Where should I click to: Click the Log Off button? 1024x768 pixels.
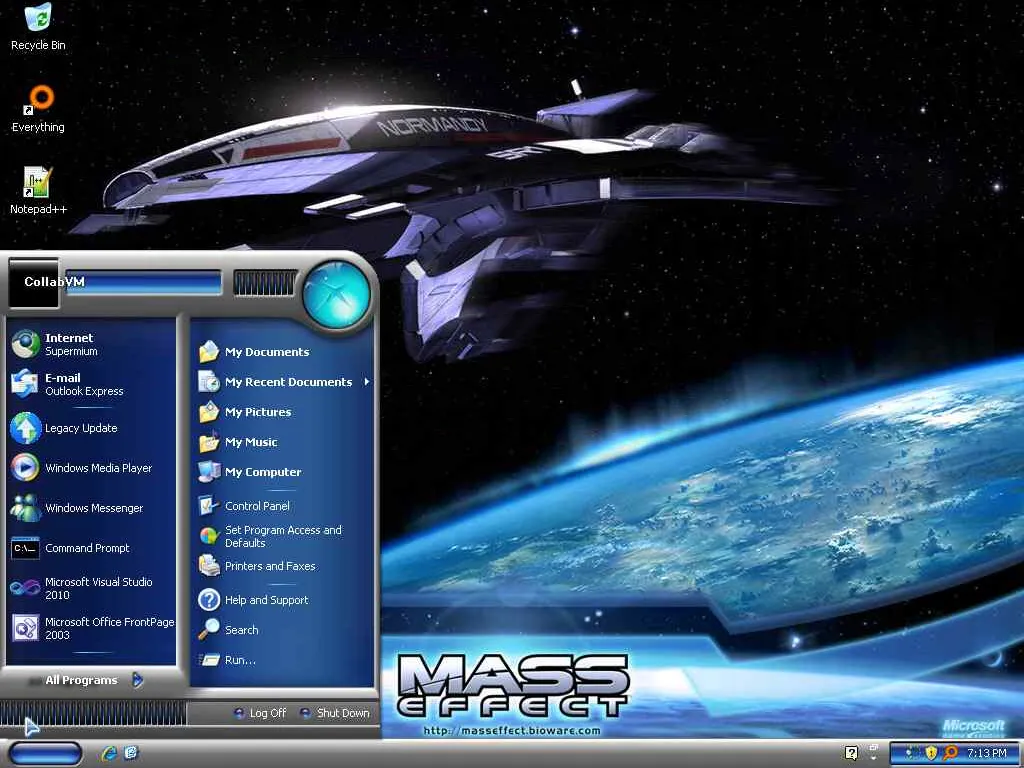[x=261, y=713]
